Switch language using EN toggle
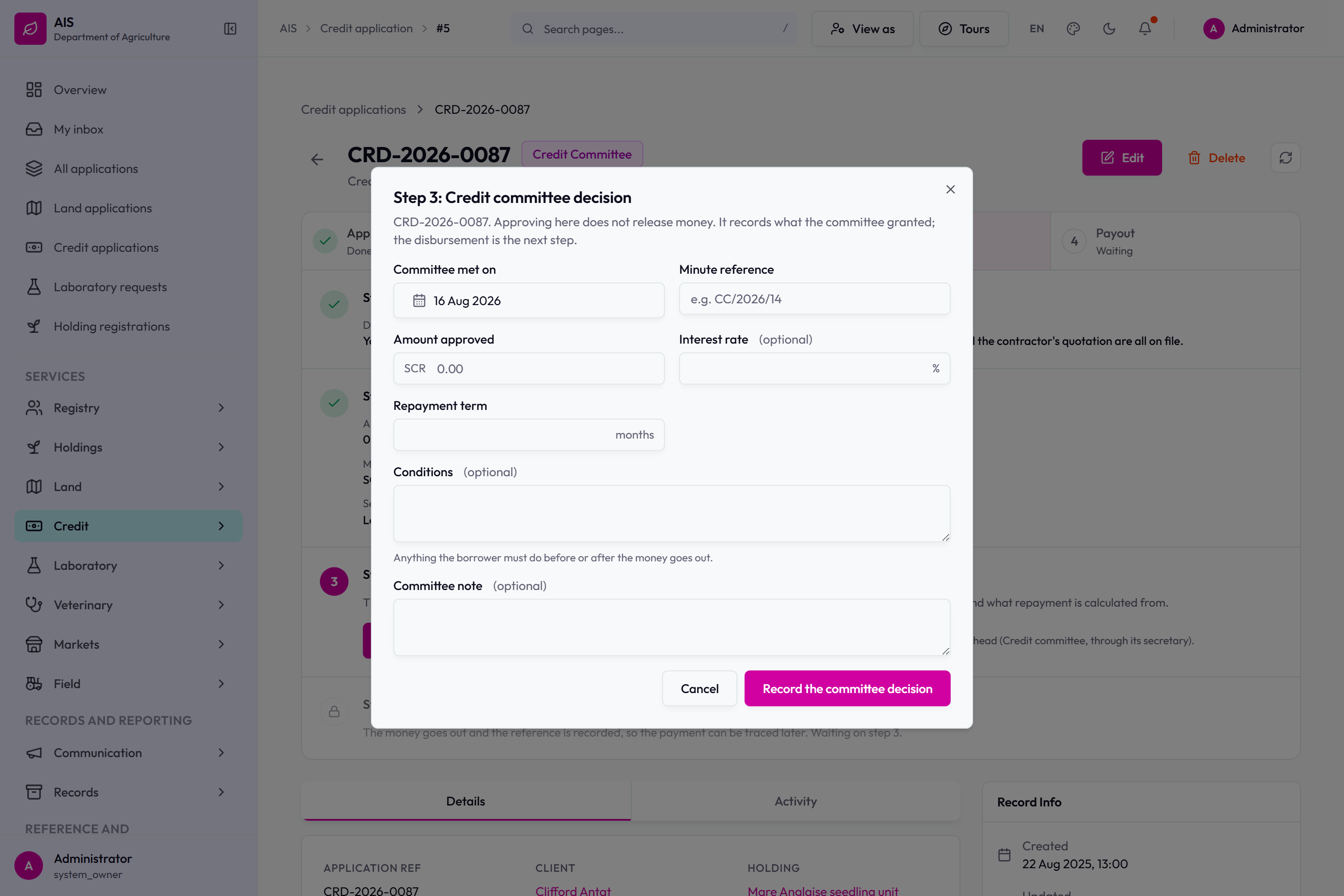 [x=1037, y=29]
